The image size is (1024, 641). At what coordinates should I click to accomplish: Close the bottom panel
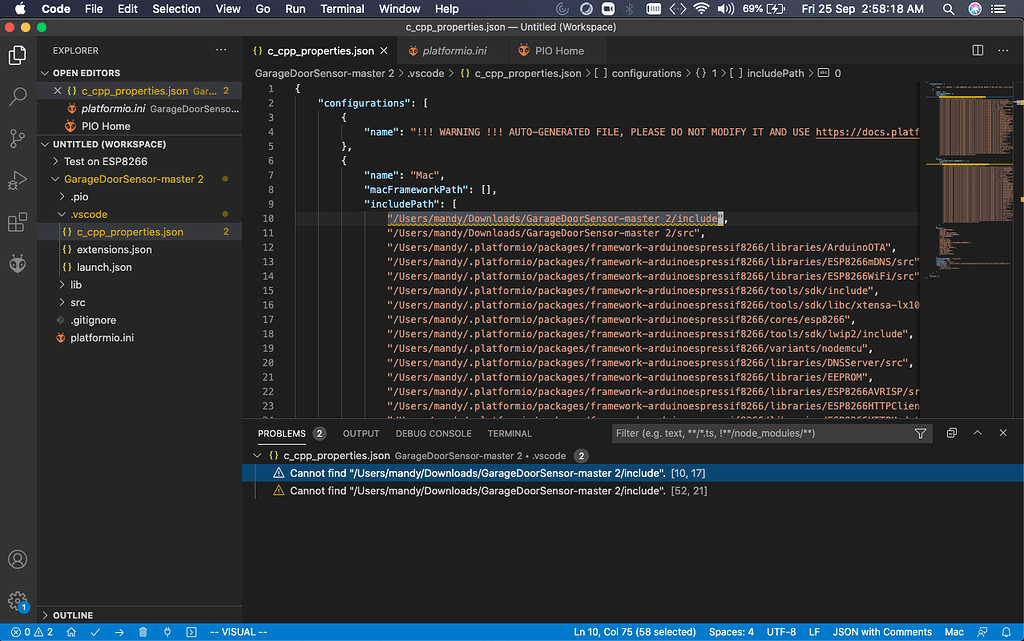coord(1003,433)
